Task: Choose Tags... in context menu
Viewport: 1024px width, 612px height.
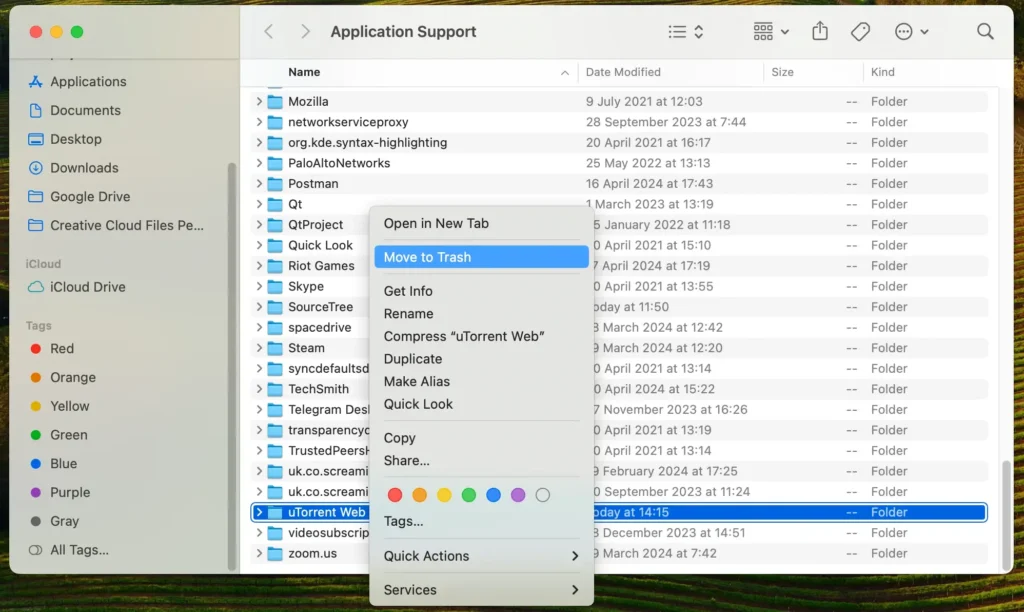Action: pyautogui.click(x=481, y=521)
